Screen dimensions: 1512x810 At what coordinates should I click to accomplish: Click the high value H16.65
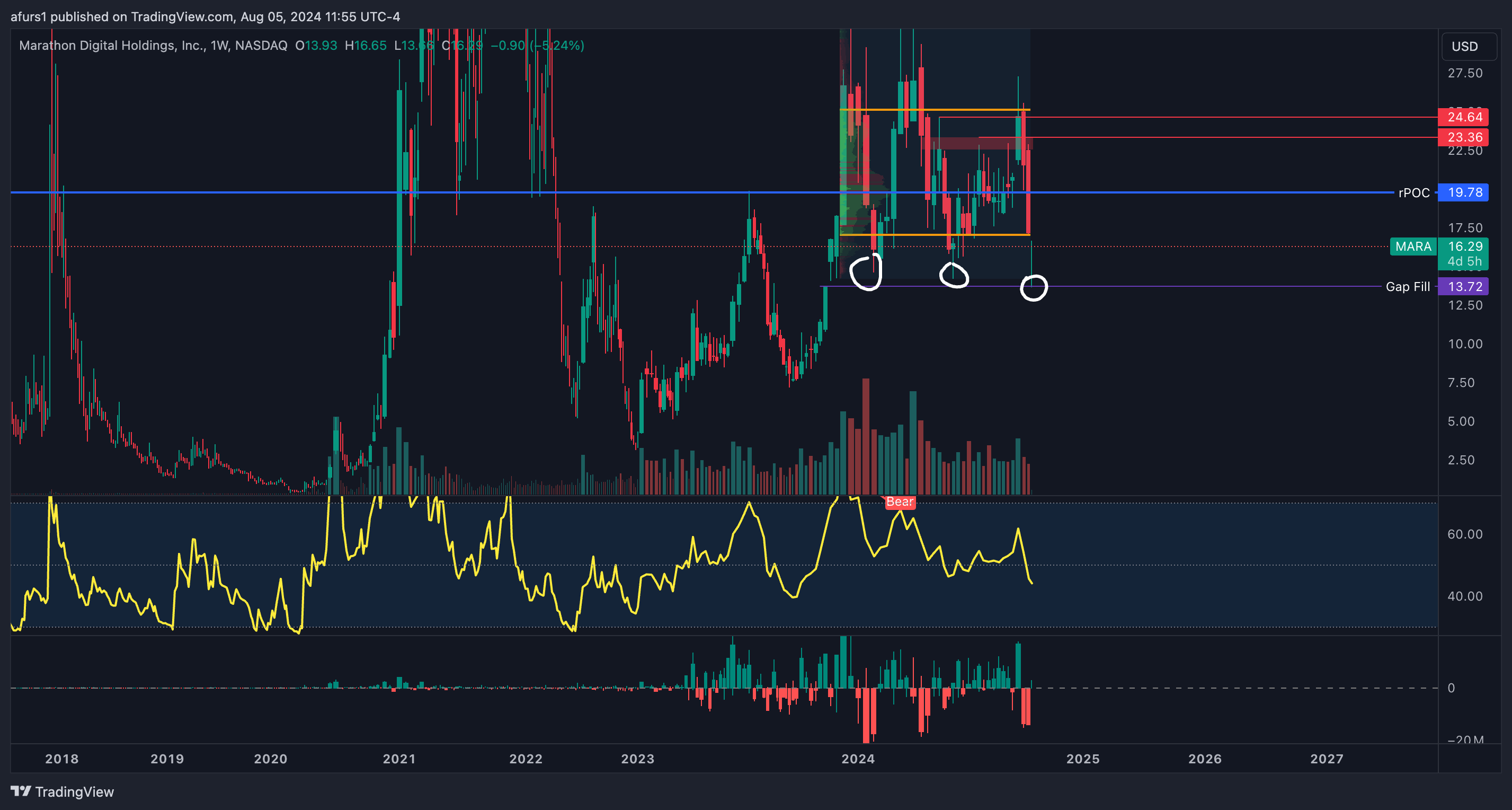365,45
